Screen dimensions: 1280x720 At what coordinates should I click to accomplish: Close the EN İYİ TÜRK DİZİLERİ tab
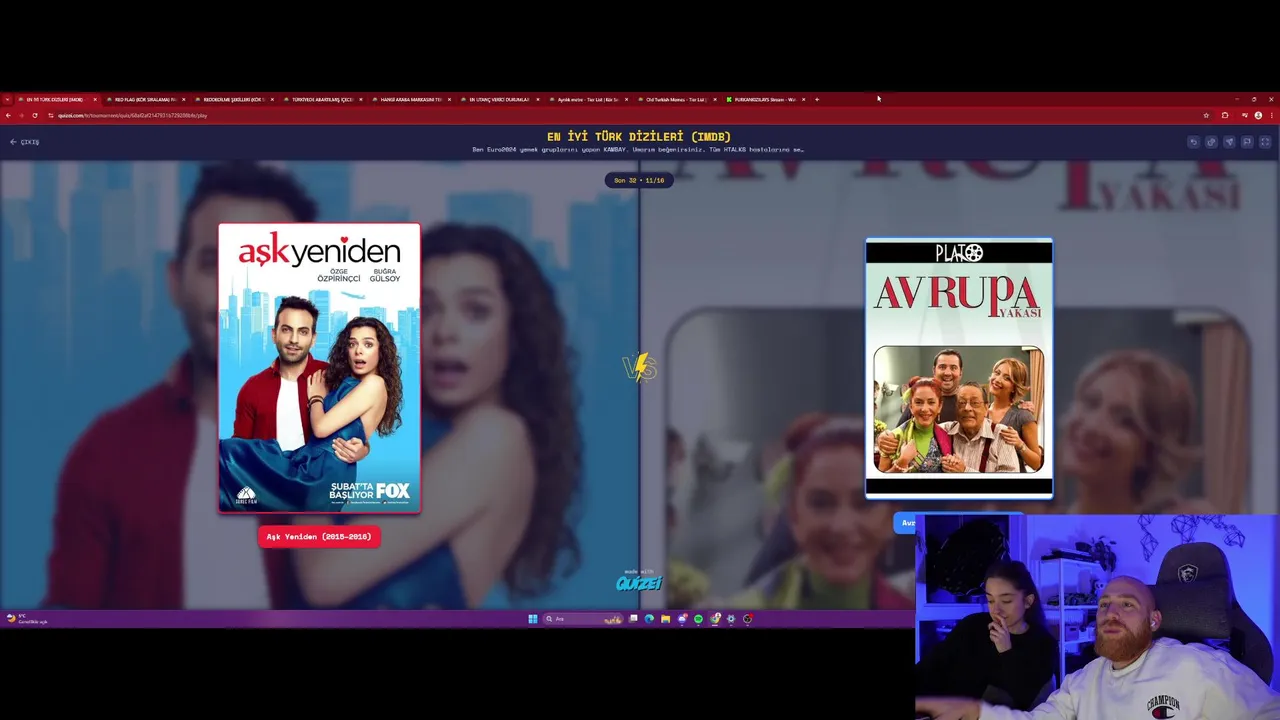96,99
